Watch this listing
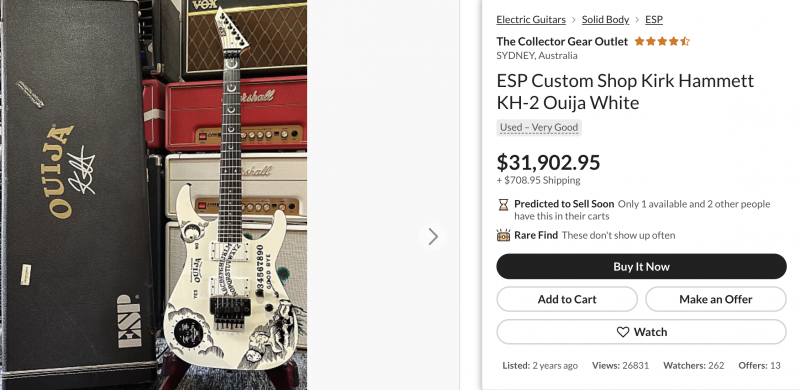This screenshot has height=390, width=800. coord(641,332)
